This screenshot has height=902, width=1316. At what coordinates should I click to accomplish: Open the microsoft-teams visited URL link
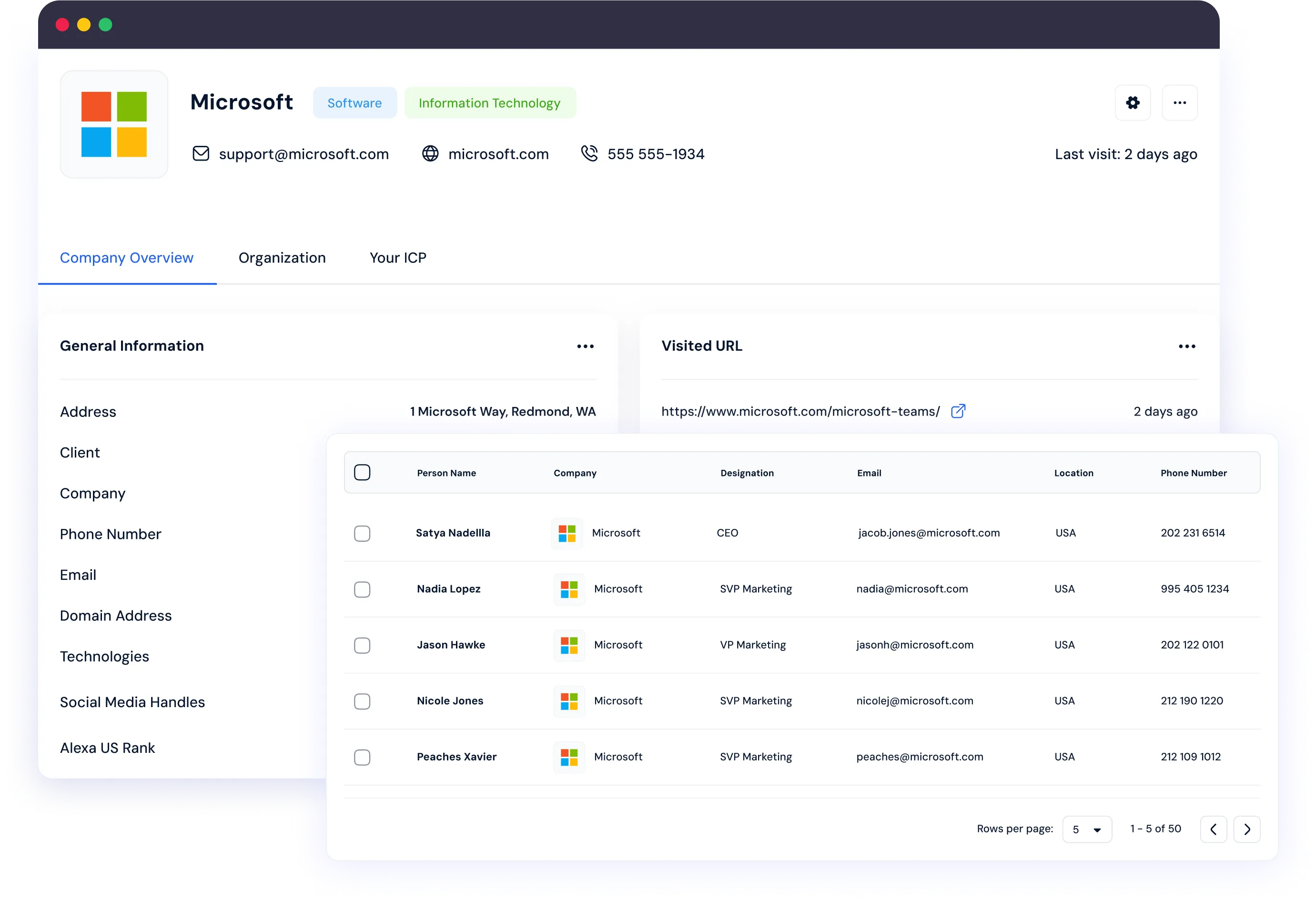(x=800, y=412)
